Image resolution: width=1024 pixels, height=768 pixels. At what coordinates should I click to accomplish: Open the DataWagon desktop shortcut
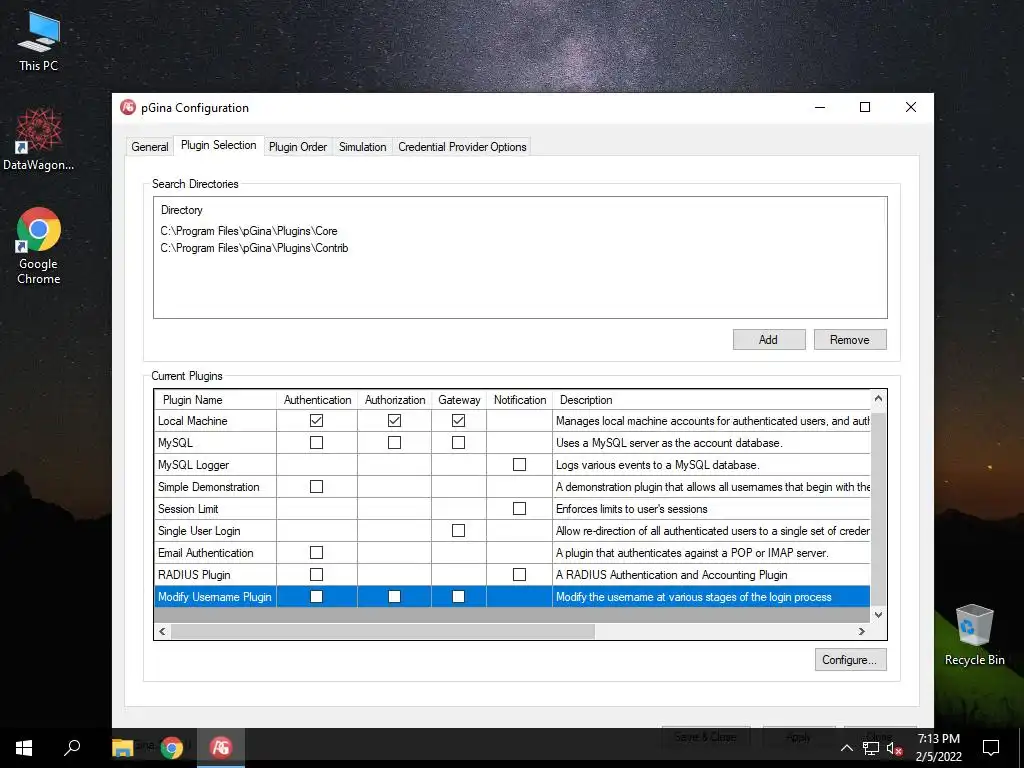[x=39, y=138]
